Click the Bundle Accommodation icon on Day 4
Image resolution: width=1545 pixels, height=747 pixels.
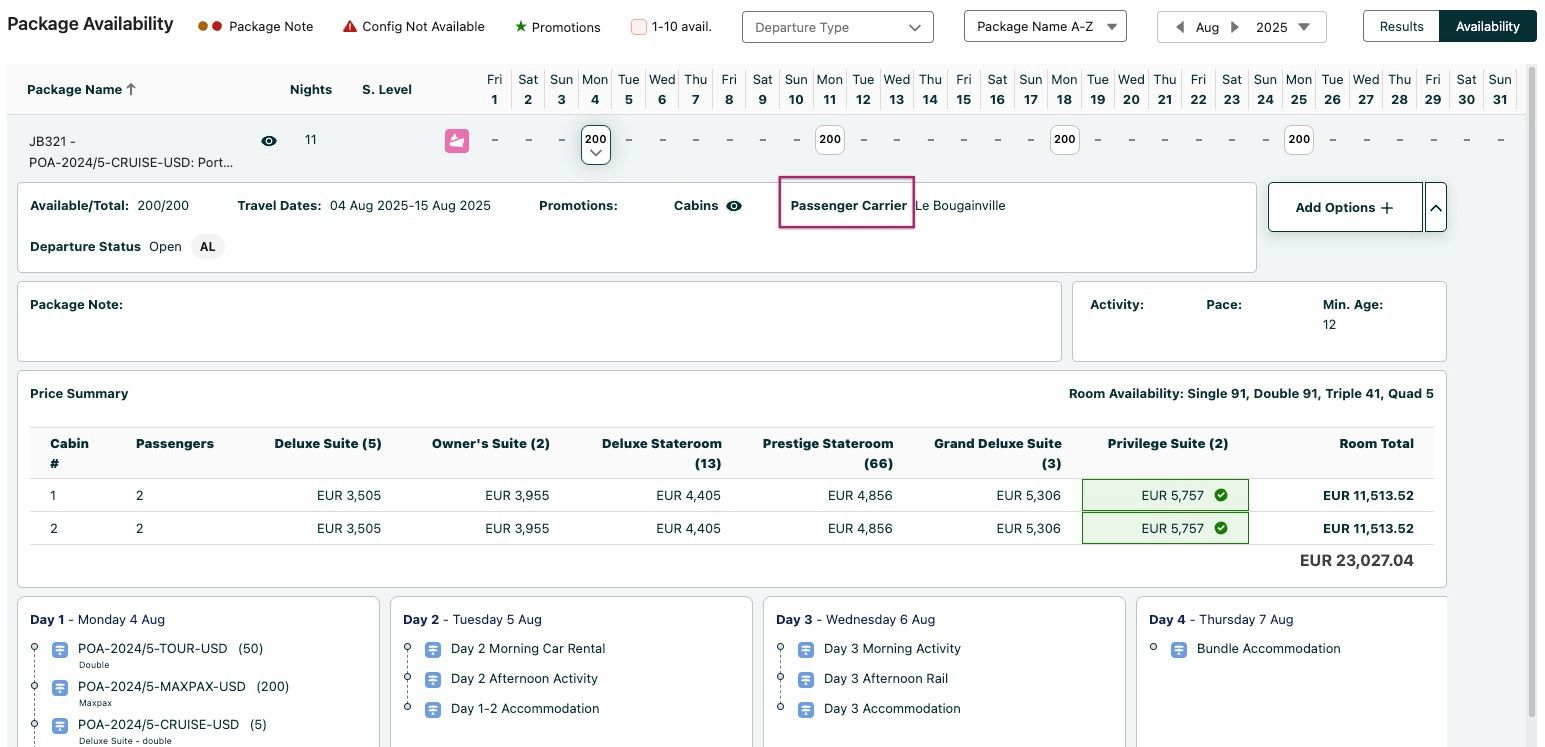(x=1179, y=649)
